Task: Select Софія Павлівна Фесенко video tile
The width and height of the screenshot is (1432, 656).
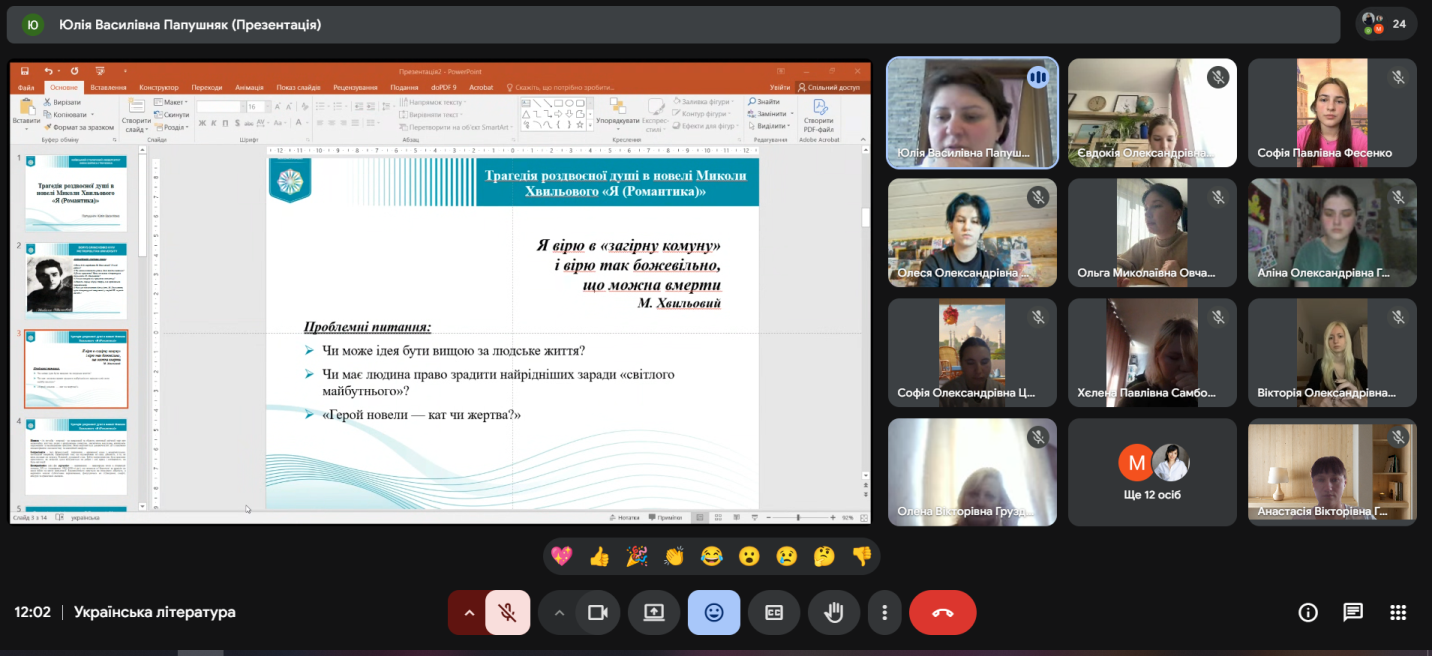Action: (1332, 113)
